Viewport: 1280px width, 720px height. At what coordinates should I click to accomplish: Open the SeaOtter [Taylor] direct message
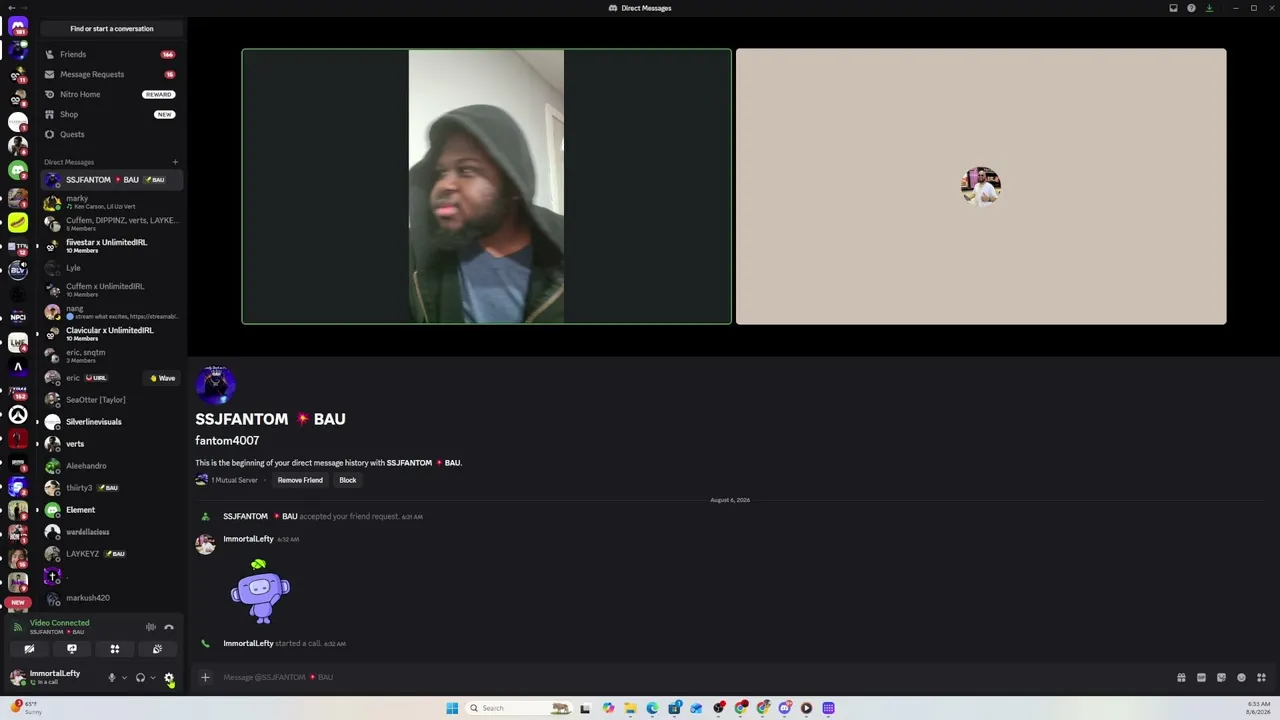tap(111, 400)
